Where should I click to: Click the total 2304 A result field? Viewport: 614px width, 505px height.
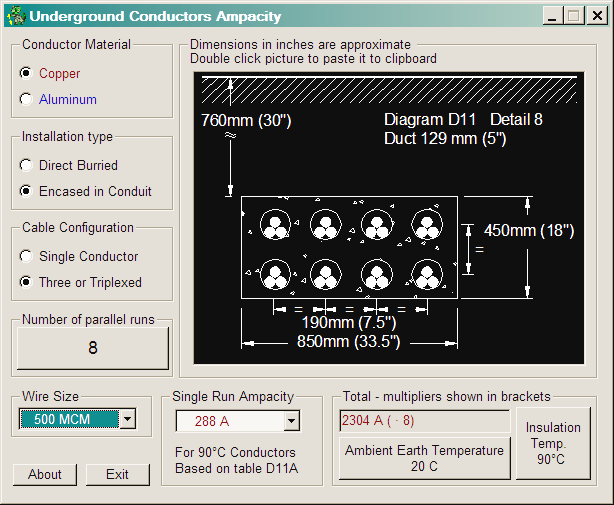coord(424,421)
